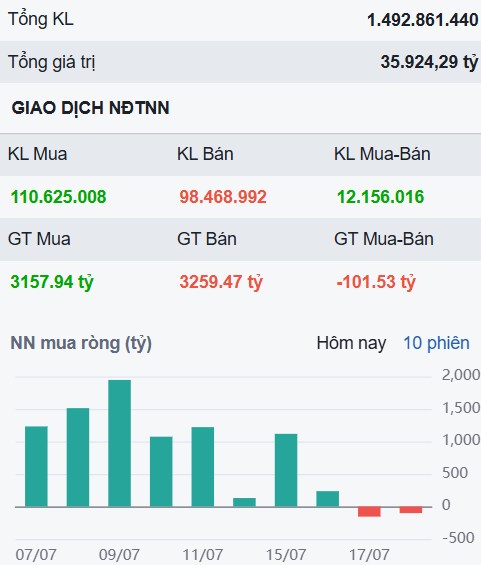
Task: Click the GT Mua-Bán column header
Action: click(384, 239)
